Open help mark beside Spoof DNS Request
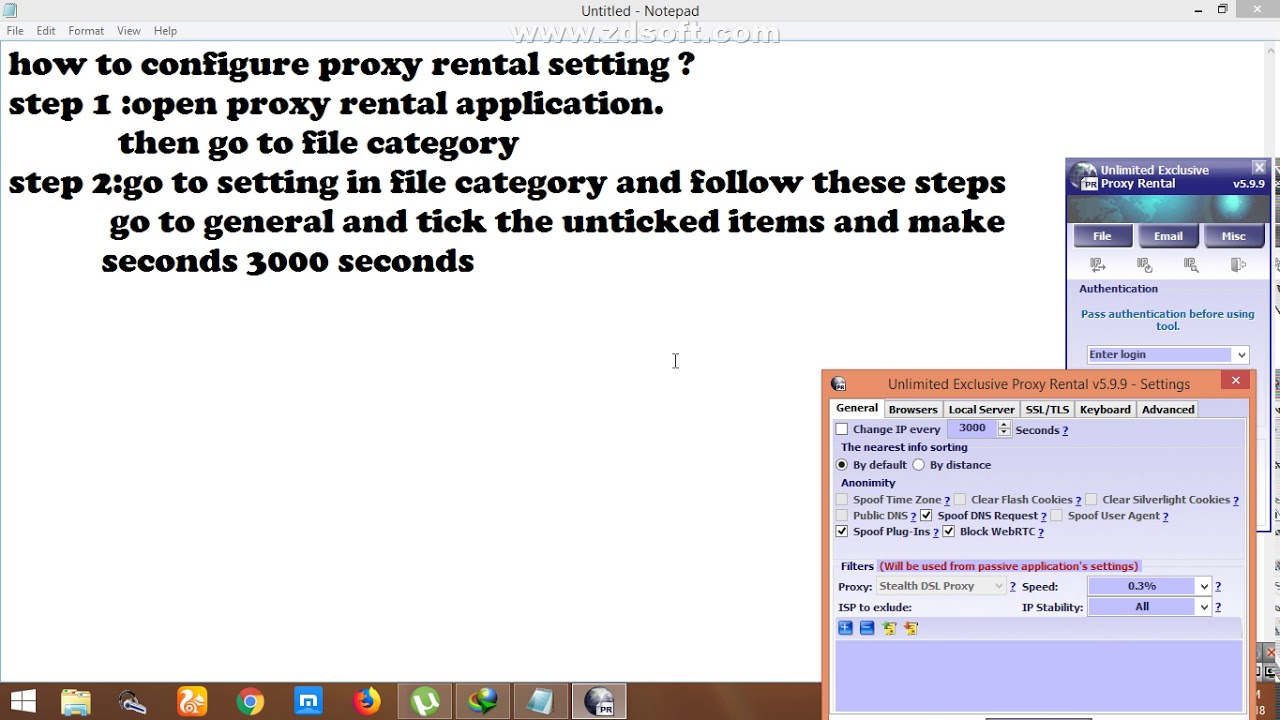Viewport: 1280px width, 720px height. [x=1043, y=516]
